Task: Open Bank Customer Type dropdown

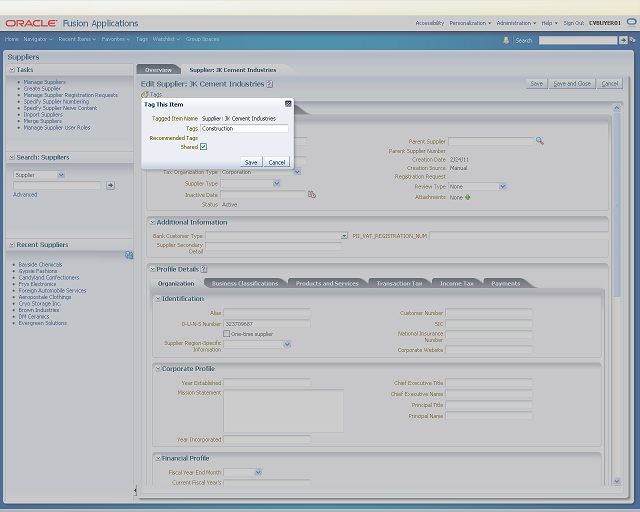Action: point(344,236)
